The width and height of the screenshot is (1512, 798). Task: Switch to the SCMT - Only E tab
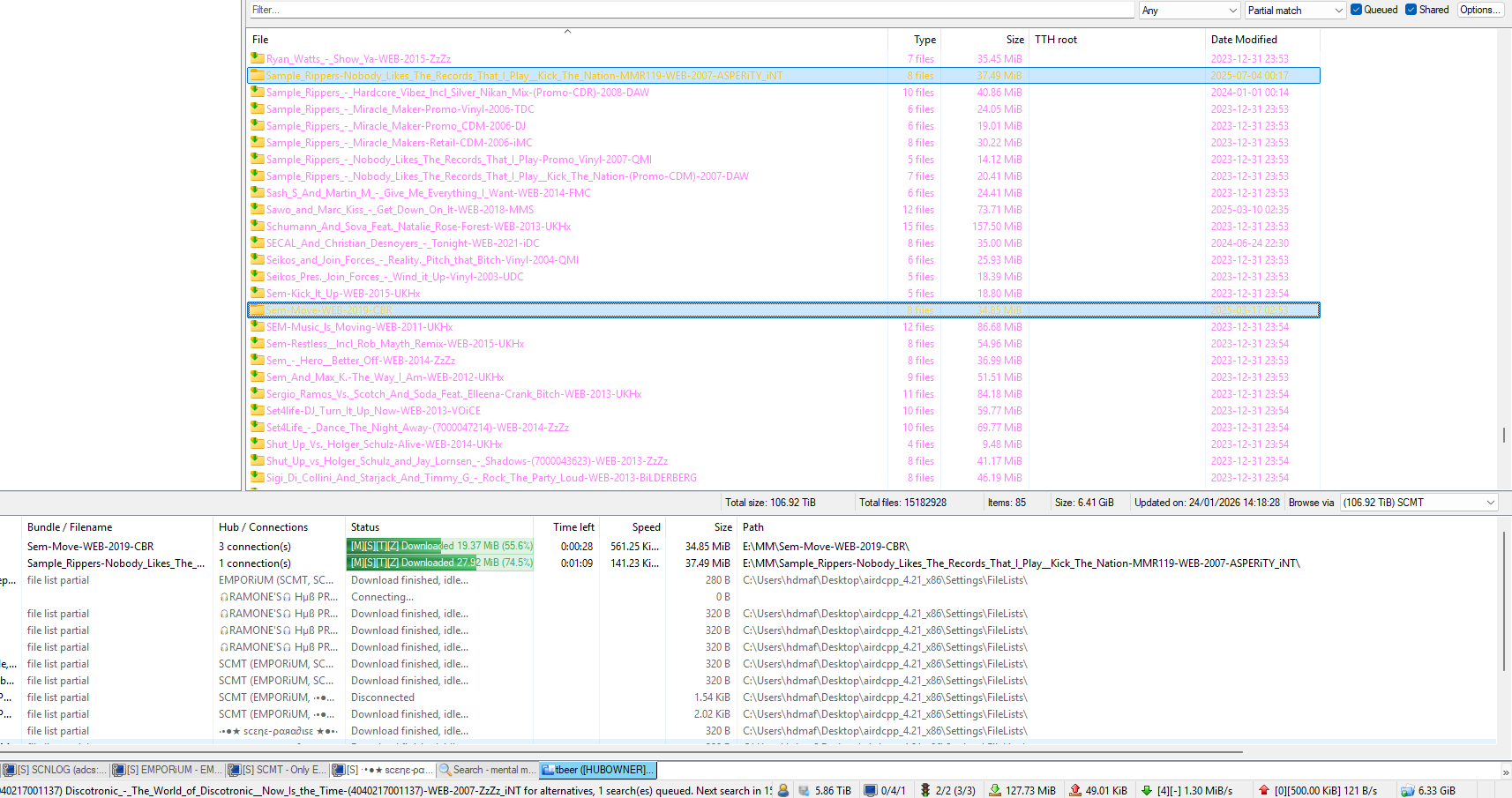(x=278, y=770)
